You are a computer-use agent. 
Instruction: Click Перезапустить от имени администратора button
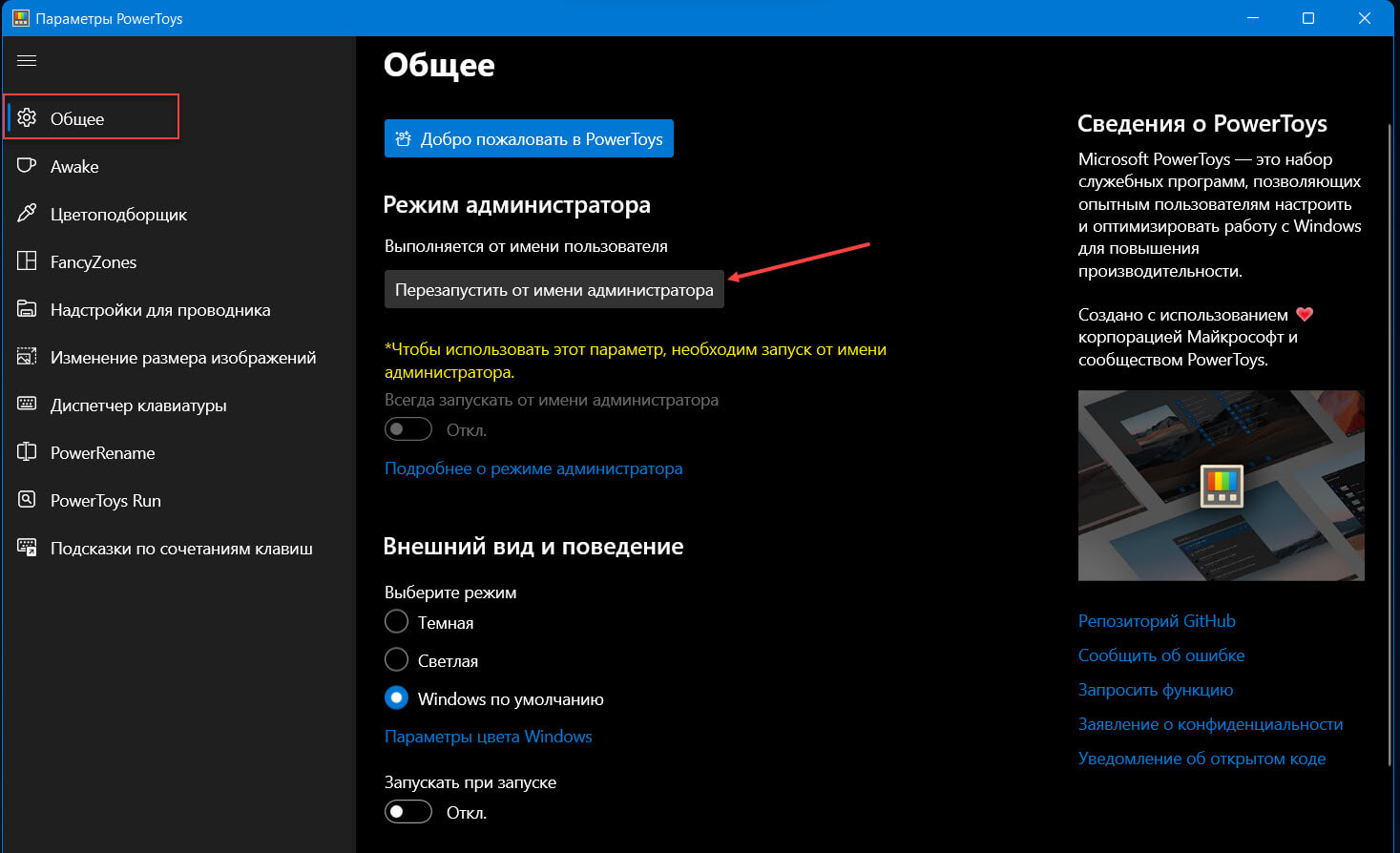[x=554, y=289]
